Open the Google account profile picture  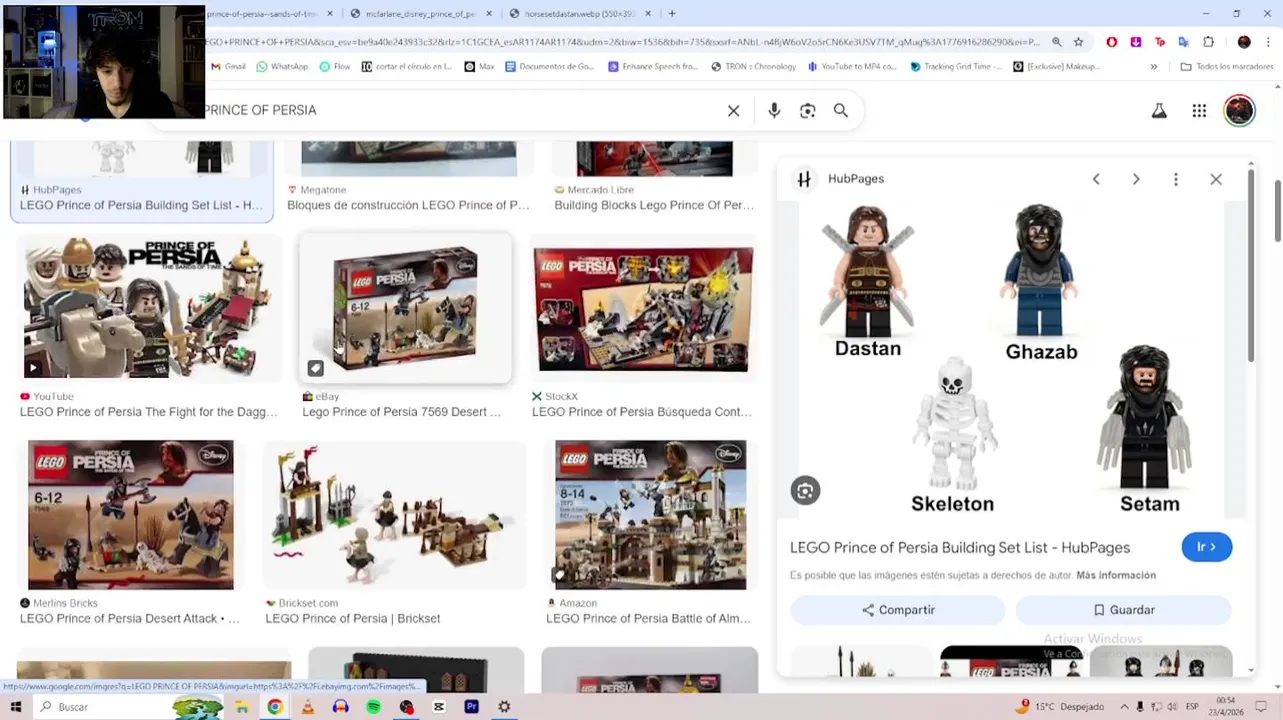[x=1239, y=110]
